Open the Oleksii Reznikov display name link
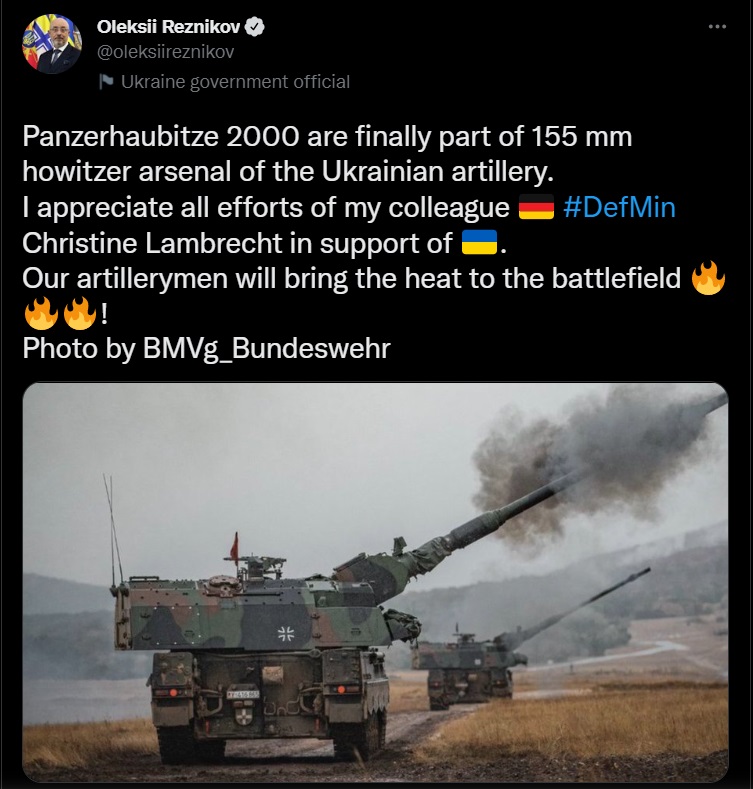The height and width of the screenshot is (789, 753). point(168,27)
